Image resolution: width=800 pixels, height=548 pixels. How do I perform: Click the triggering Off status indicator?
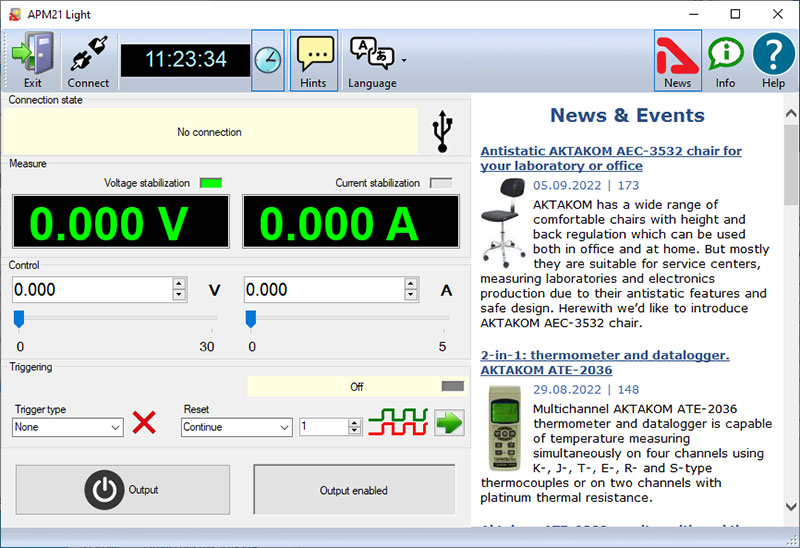pos(357,387)
